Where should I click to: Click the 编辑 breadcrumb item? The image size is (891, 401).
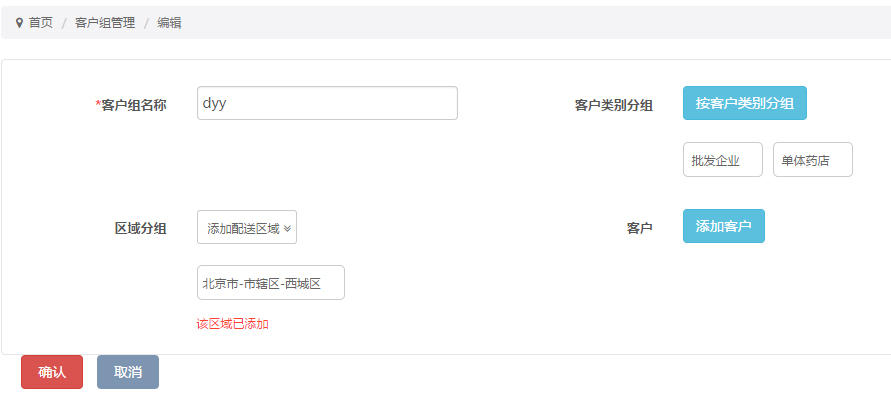(169, 22)
